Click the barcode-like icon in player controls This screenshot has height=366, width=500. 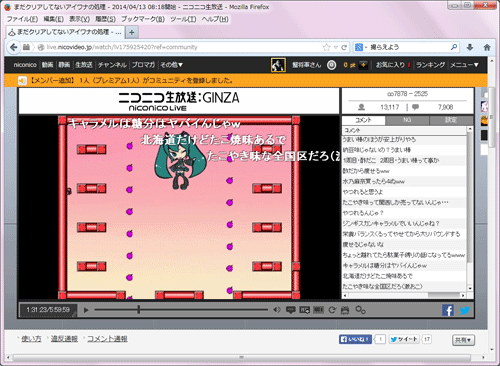click(x=318, y=310)
